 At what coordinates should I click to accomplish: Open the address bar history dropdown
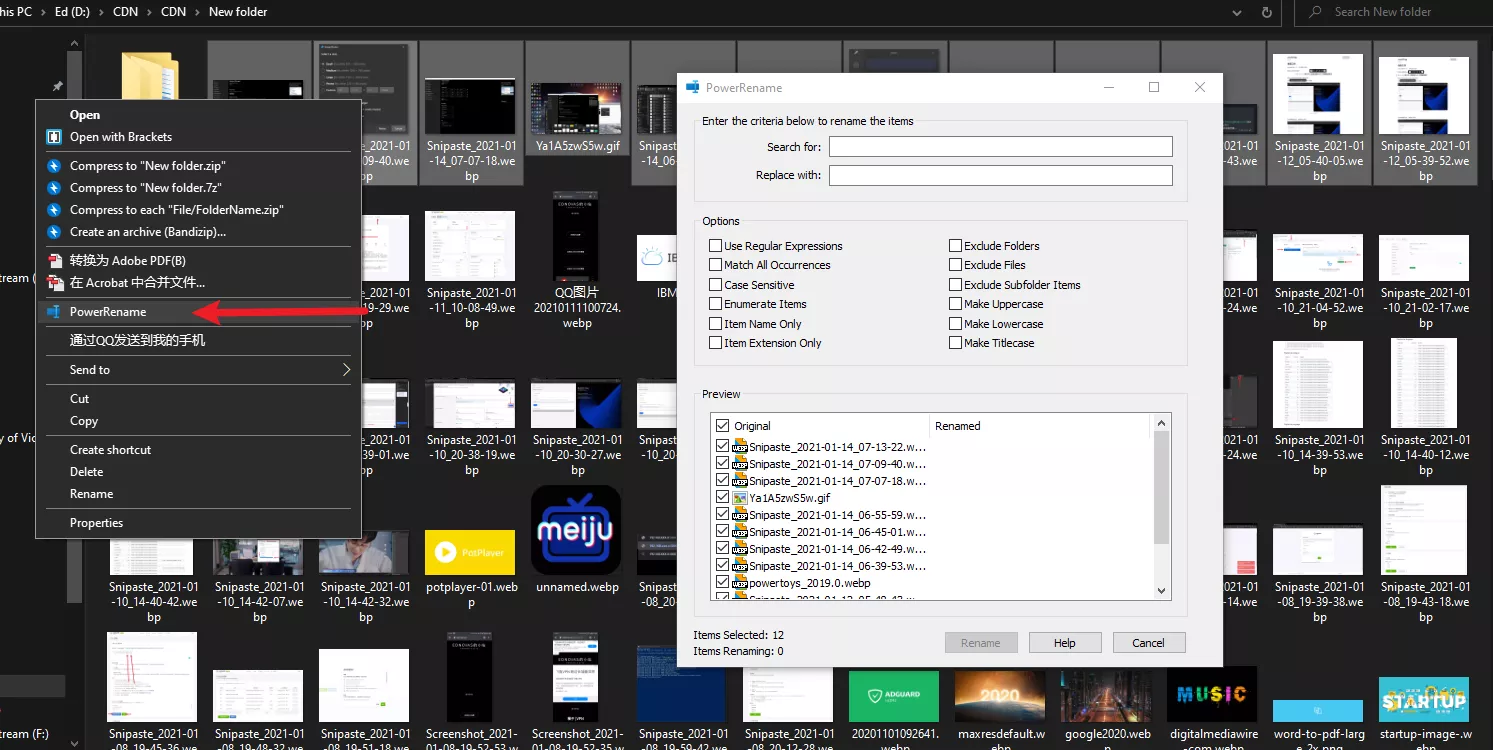click(1239, 12)
